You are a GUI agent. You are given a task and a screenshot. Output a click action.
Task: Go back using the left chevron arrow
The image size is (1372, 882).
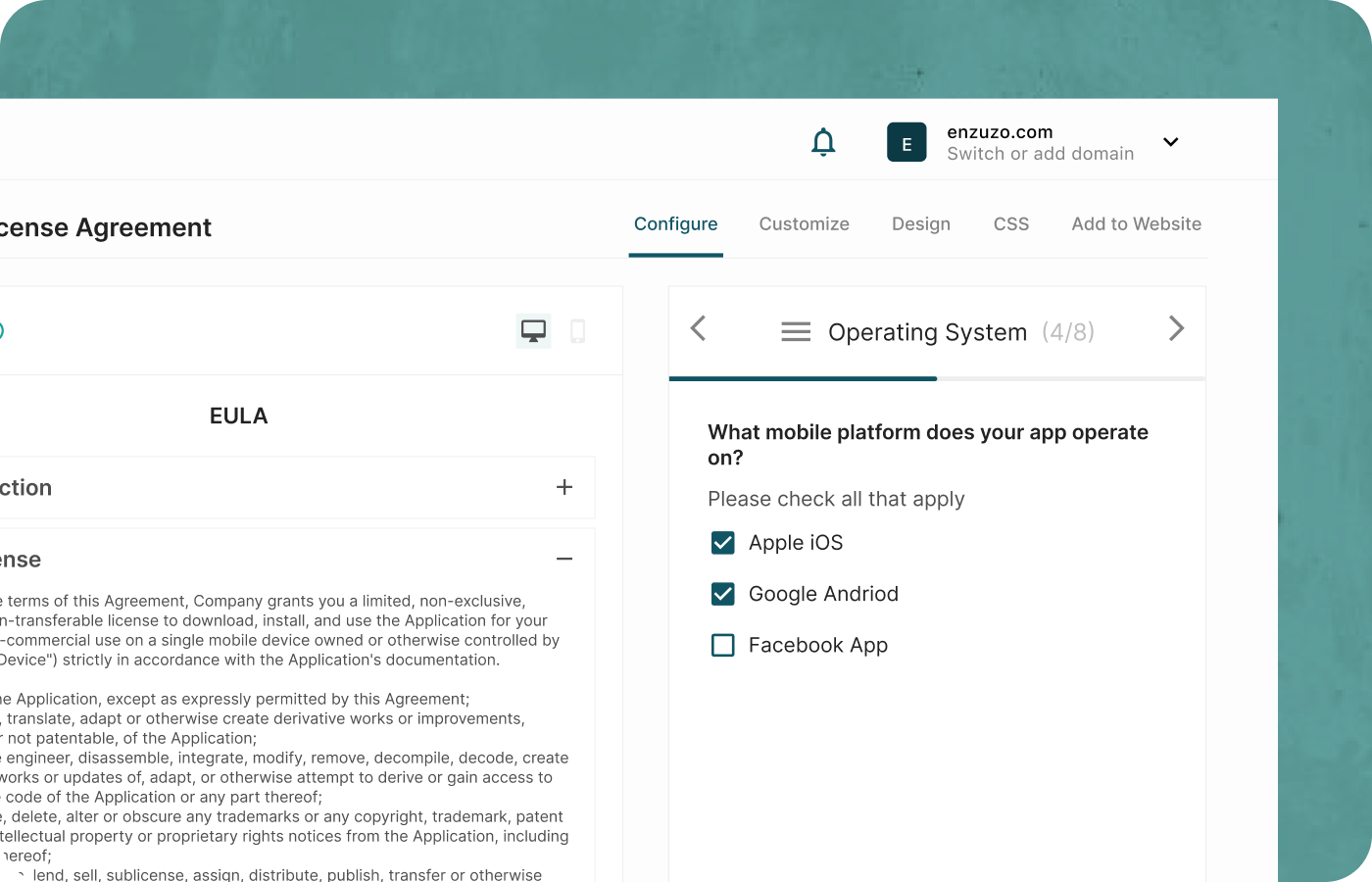[x=698, y=329]
